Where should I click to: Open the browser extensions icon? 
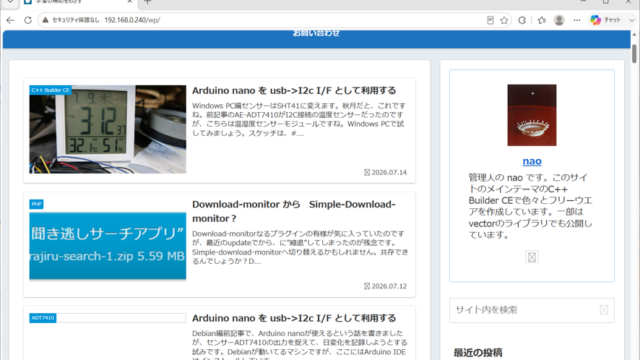522,20
